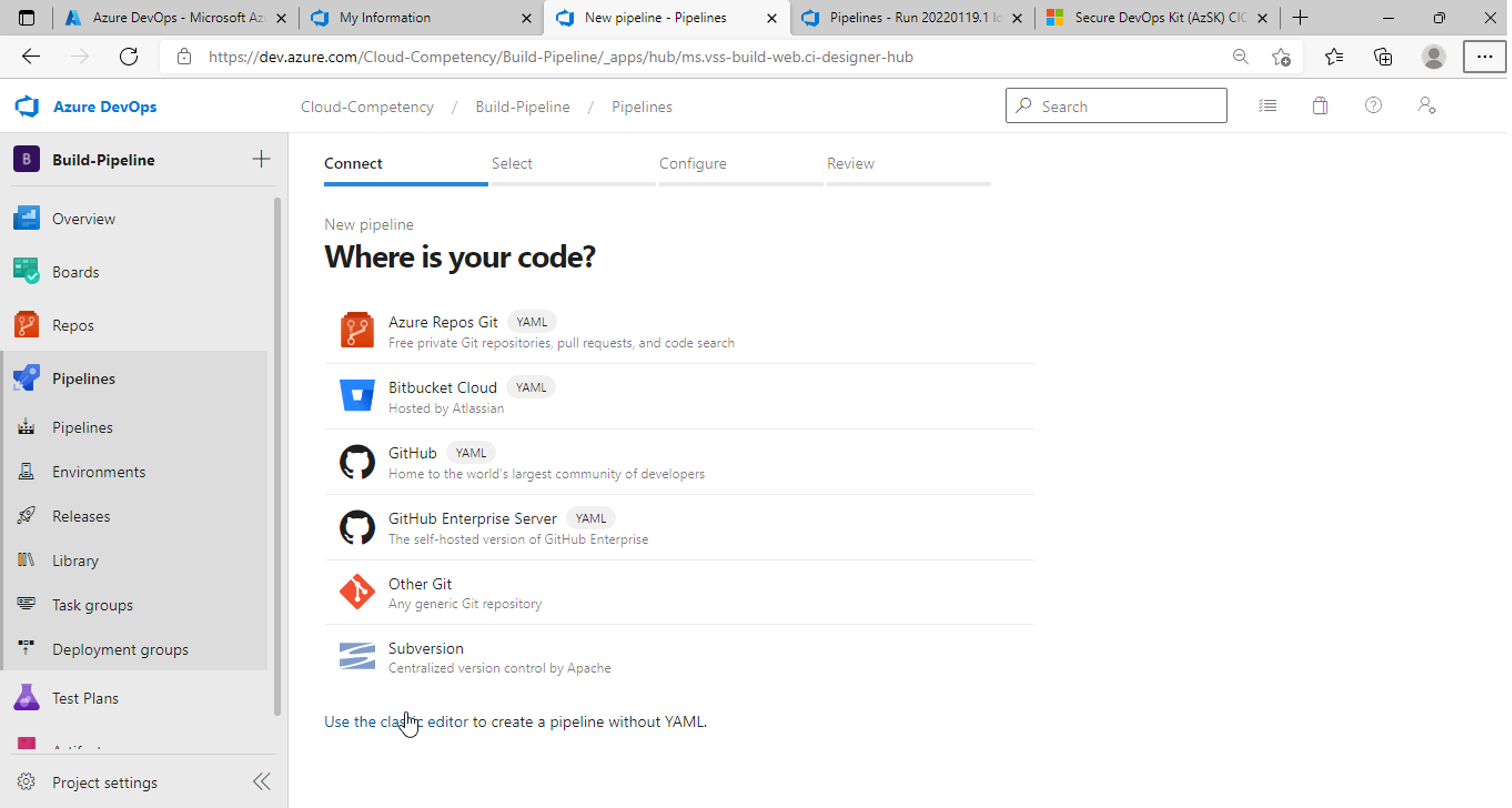
Task: Click the Azure DevOps header text
Action: coord(105,107)
